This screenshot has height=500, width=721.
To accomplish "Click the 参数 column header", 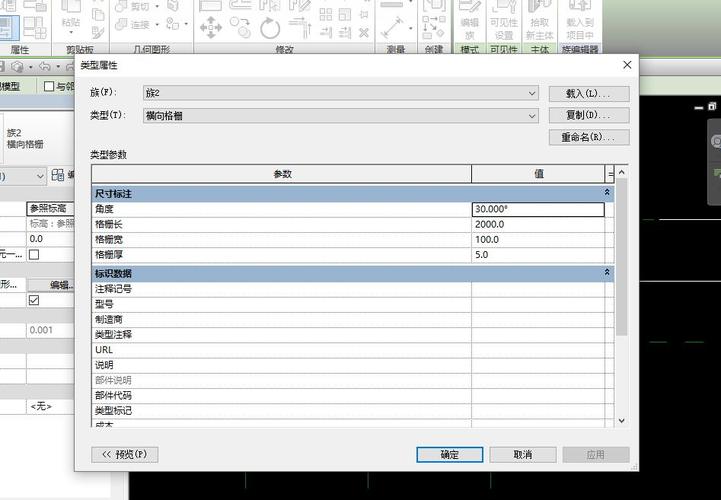I will coord(282,174).
